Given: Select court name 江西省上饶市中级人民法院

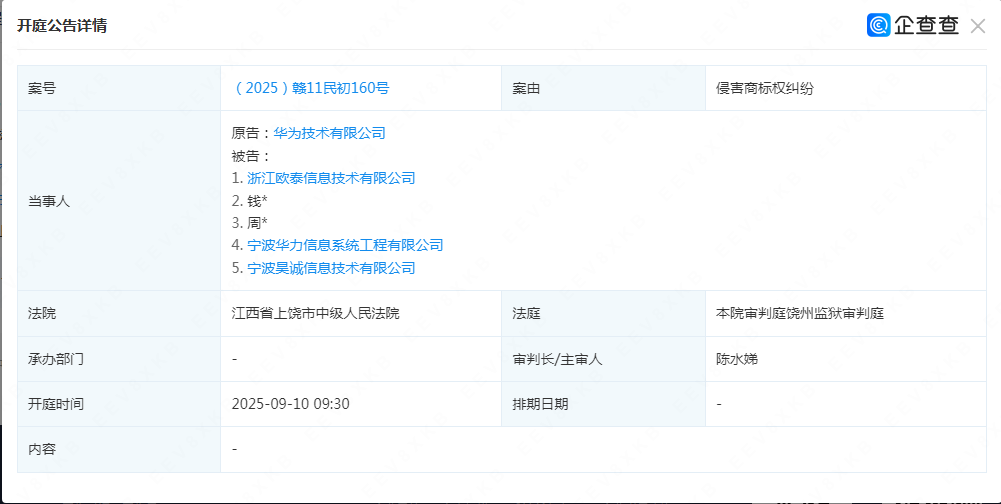Looking at the screenshot, I should click(x=315, y=314).
